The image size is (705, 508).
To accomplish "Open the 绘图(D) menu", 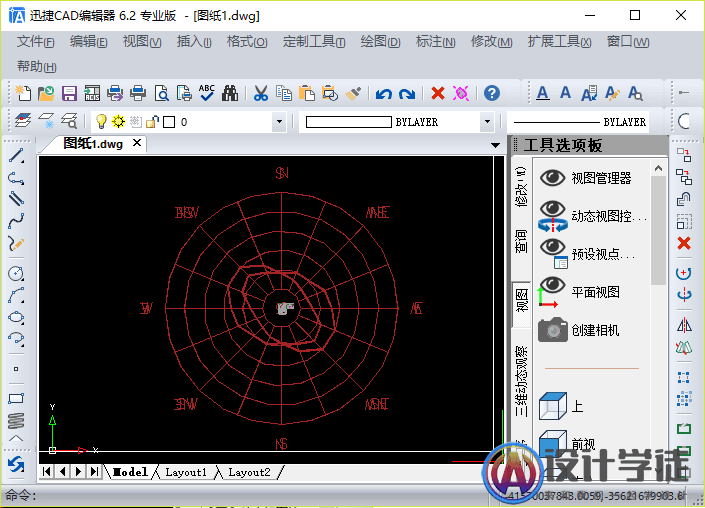I will click(x=380, y=42).
